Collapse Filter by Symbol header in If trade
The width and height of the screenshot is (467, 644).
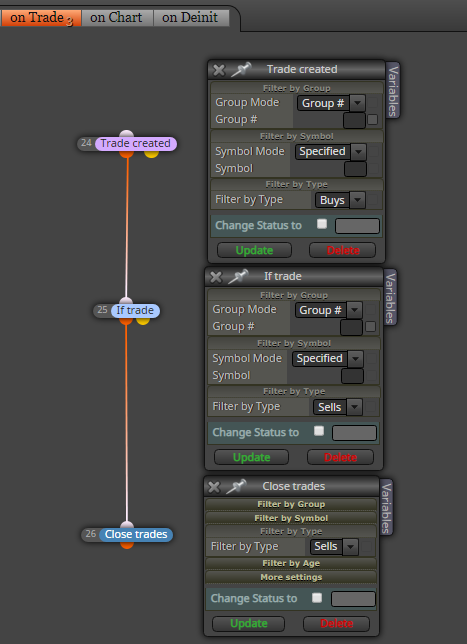click(294, 343)
